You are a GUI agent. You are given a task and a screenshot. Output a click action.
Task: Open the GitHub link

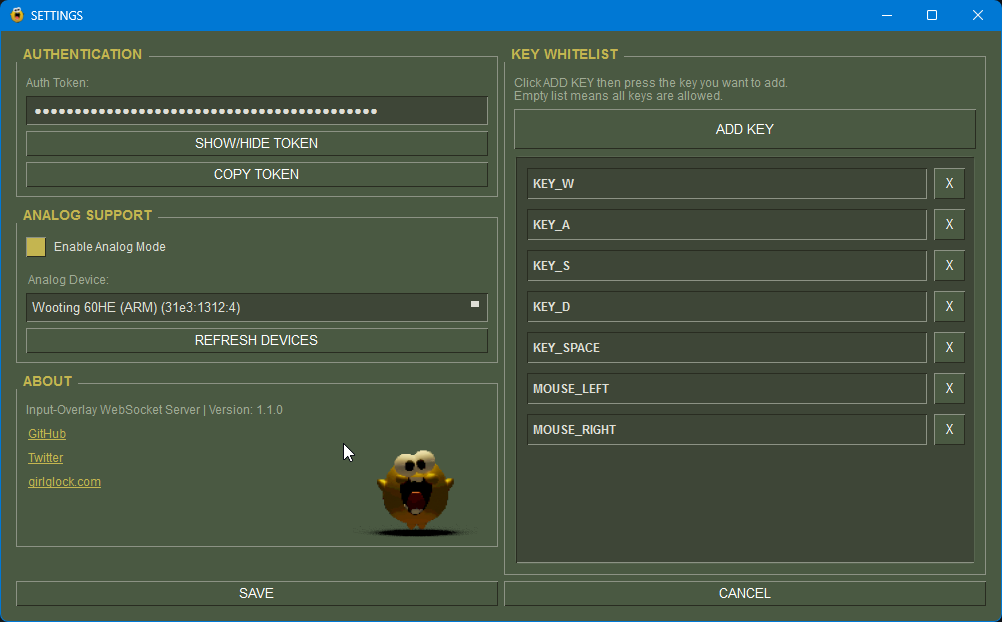click(x=47, y=434)
